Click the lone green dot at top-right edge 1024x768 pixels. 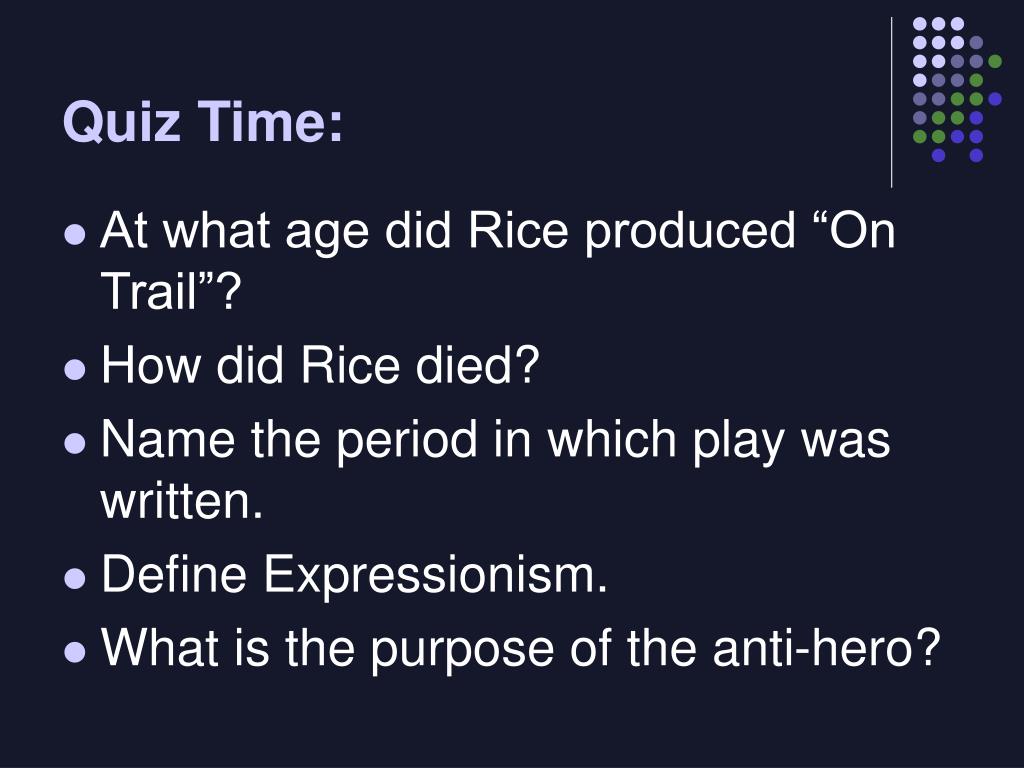point(995,61)
